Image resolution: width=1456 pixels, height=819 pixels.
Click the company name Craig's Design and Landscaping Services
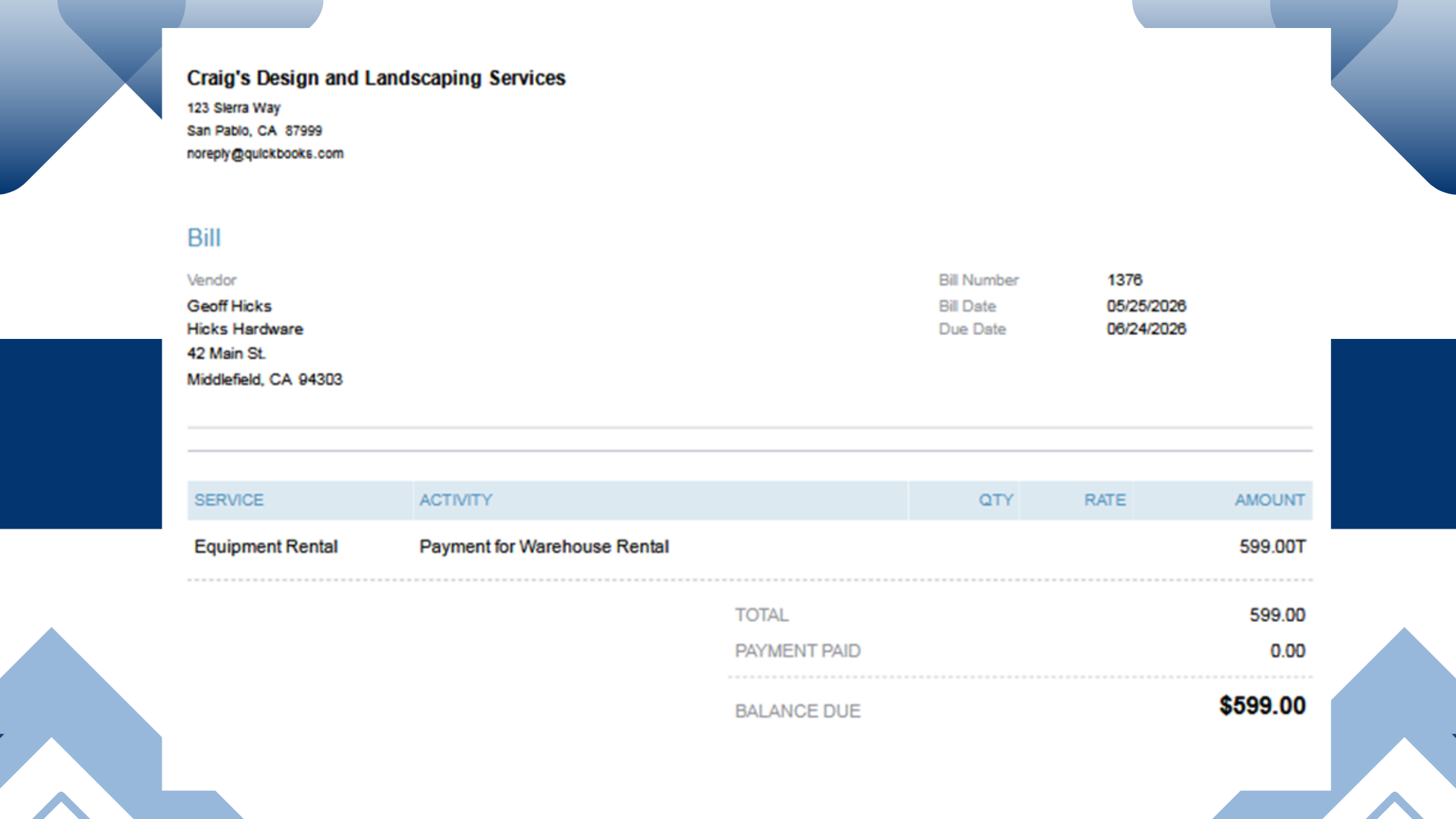point(376,78)
